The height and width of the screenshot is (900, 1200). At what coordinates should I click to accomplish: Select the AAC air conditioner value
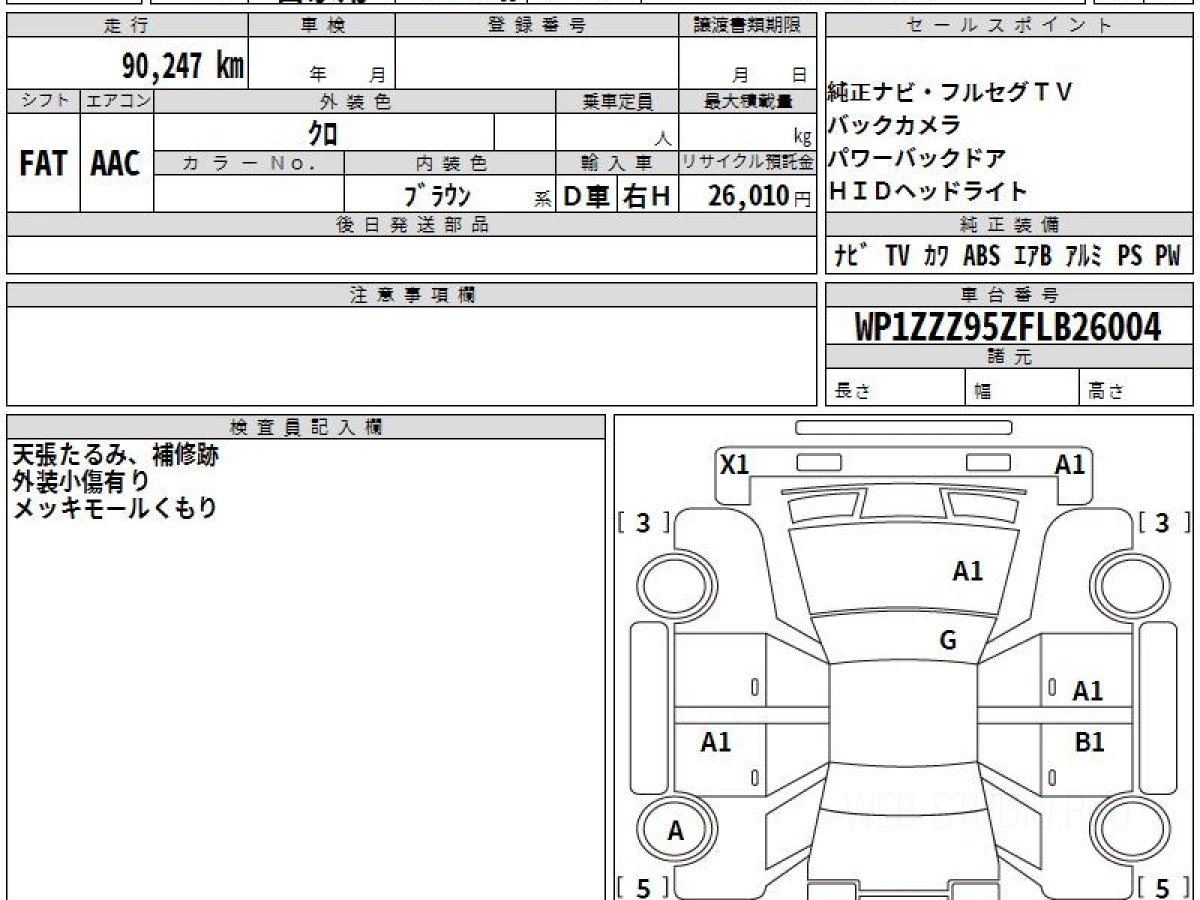(117, 163)
